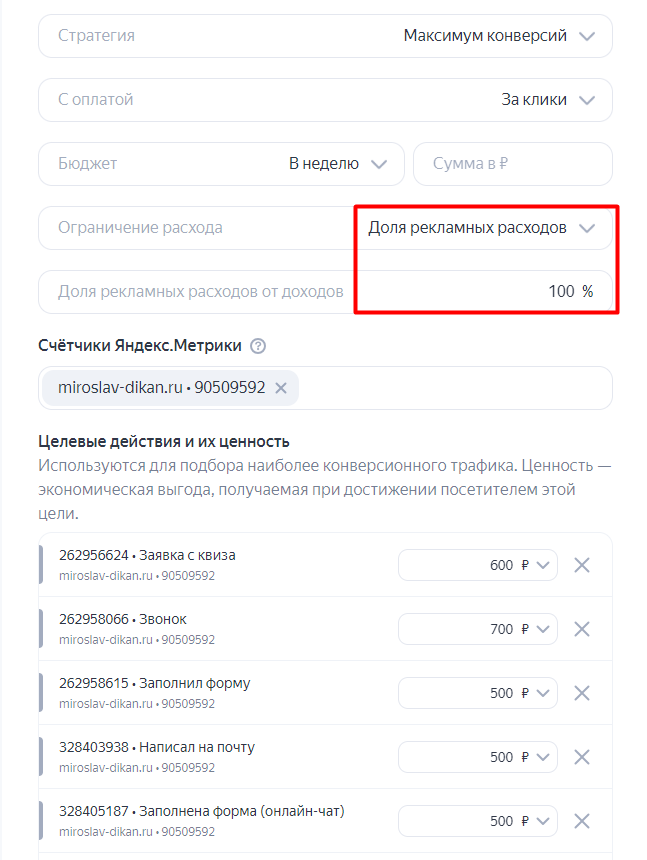Remove the Заполнил форму goal
This screenshot has height=860, width=647.
click(582, 693)
